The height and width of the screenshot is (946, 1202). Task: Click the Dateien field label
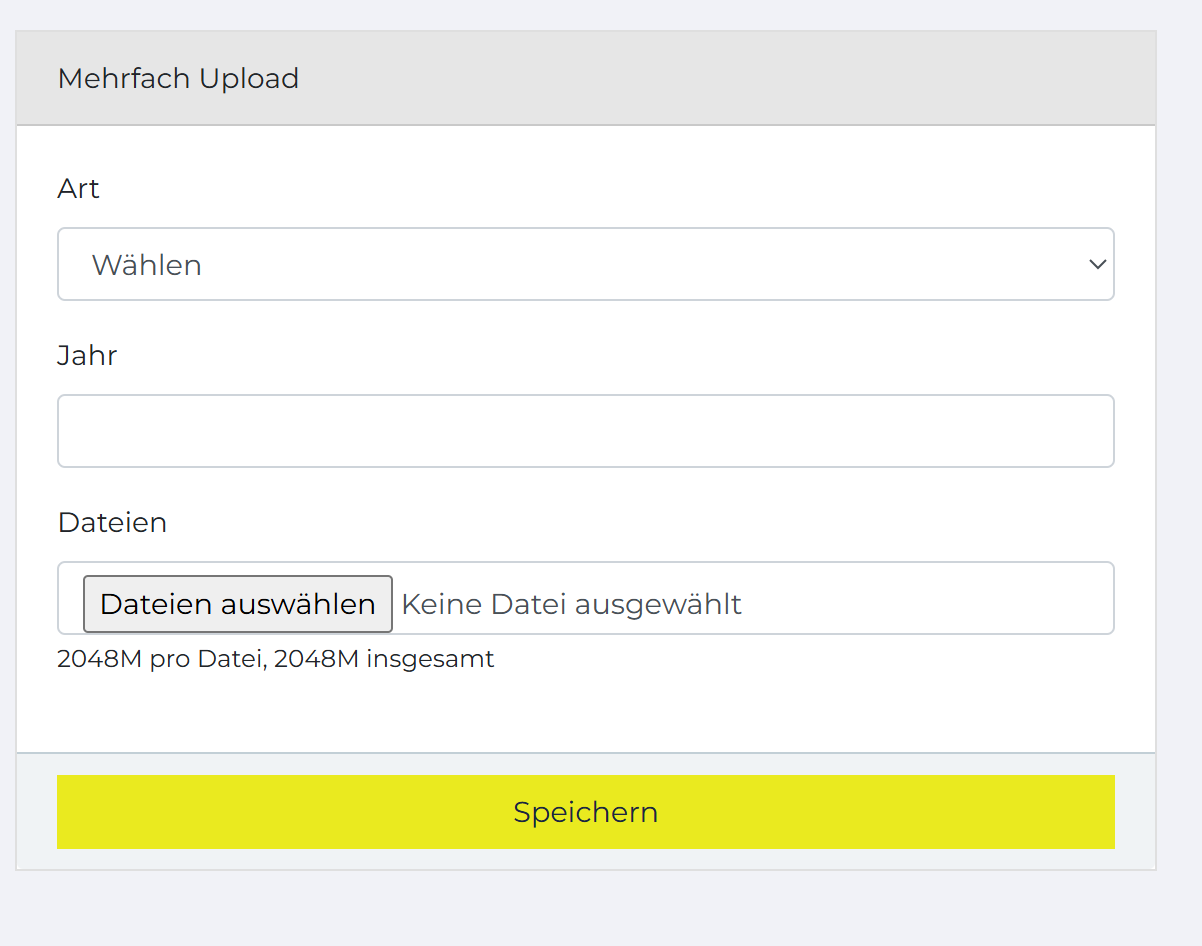[112, 522]
